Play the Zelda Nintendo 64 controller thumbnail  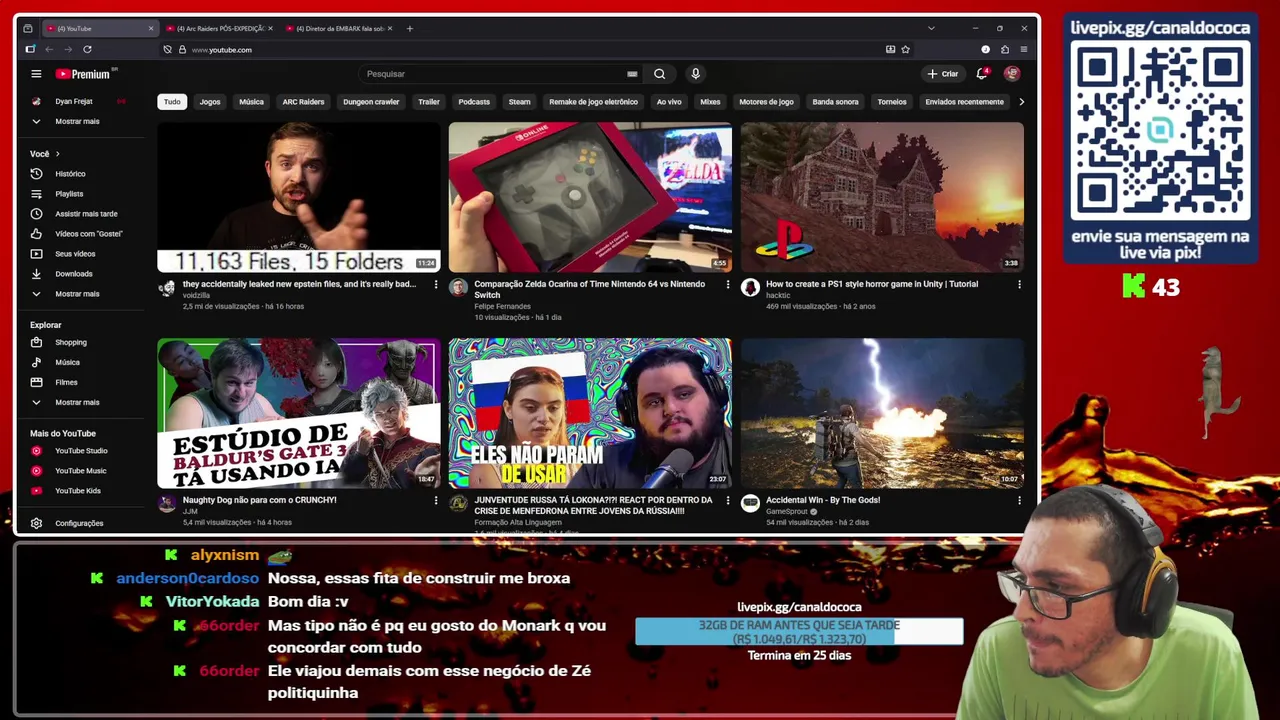(x=590, y=197)
